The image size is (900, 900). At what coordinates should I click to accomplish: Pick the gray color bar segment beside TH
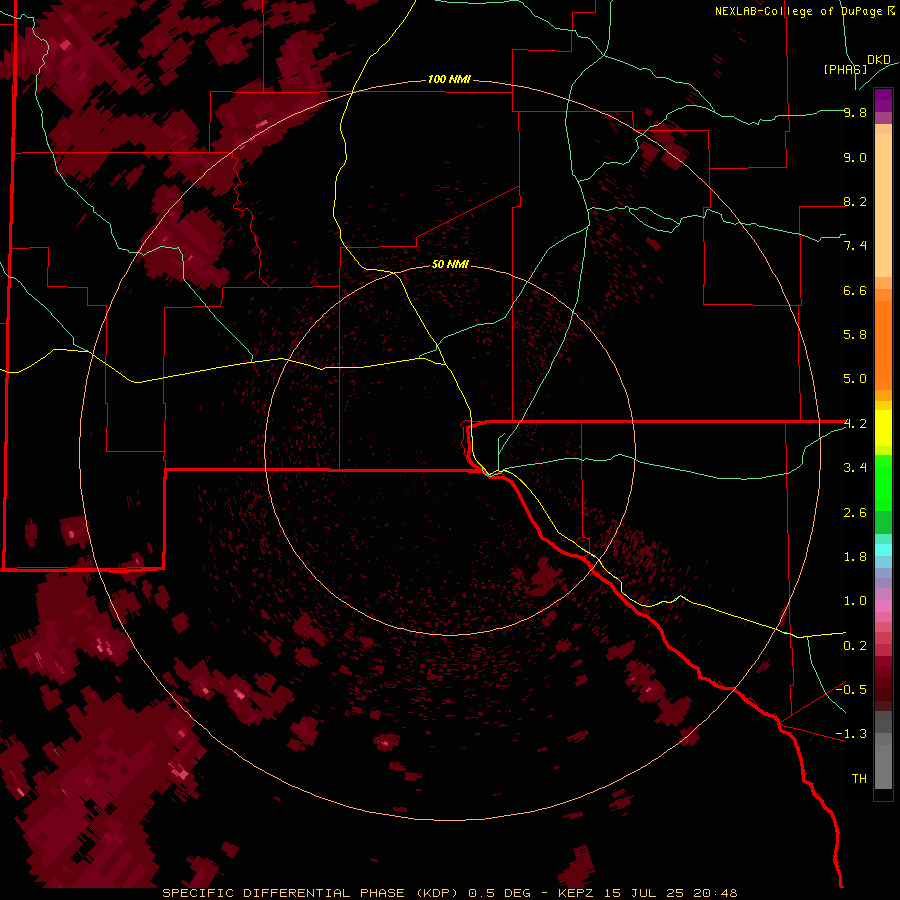(883, 767)
